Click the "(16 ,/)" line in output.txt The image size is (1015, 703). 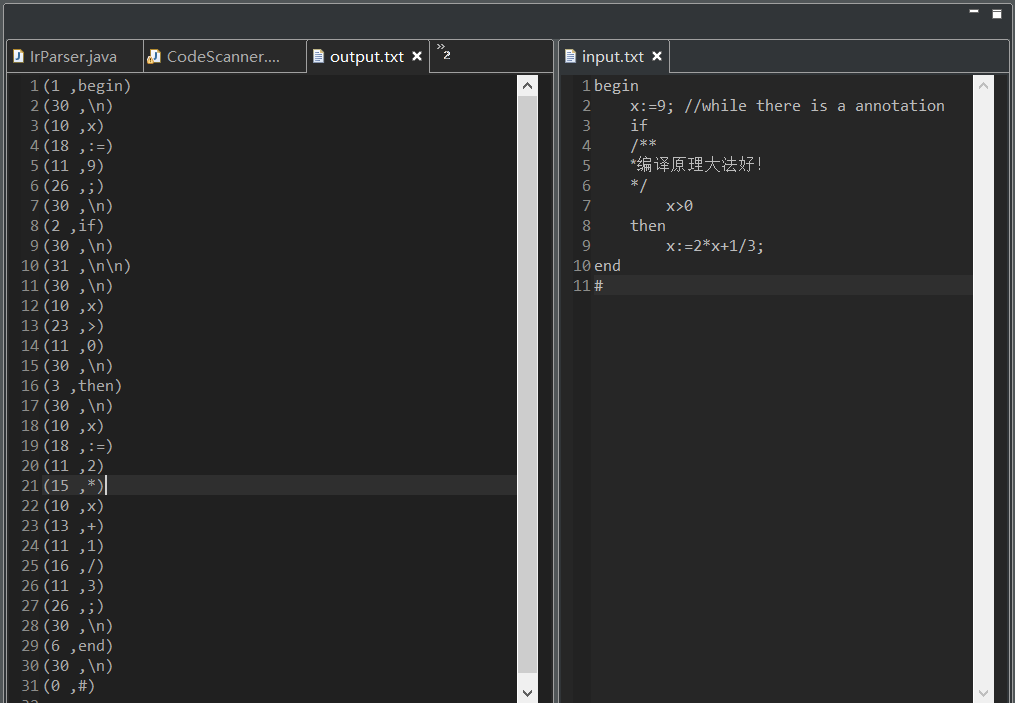coord(74,566)
